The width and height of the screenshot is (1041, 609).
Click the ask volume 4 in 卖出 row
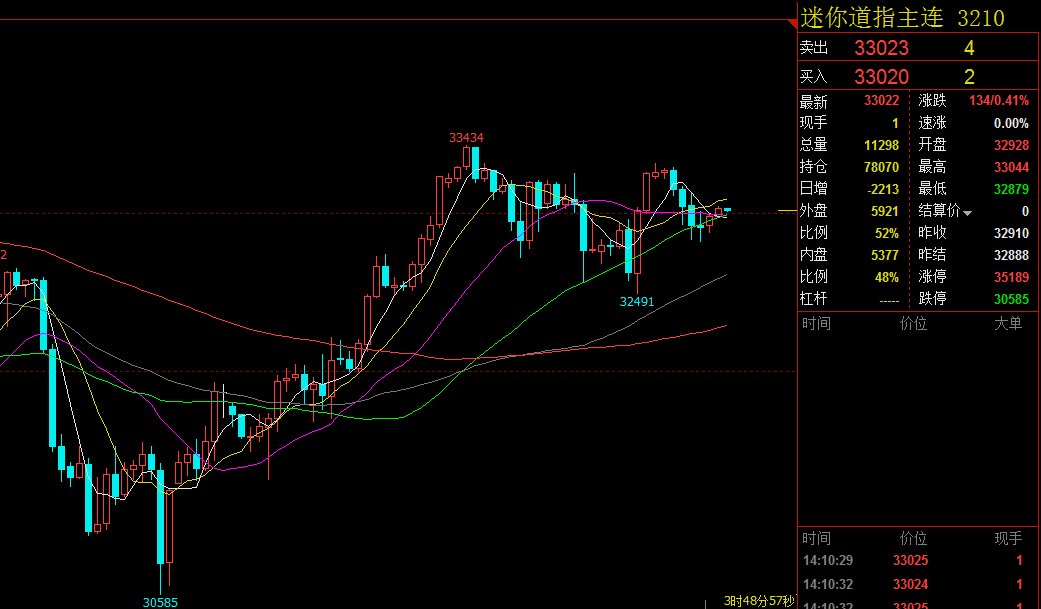point(969,48)
